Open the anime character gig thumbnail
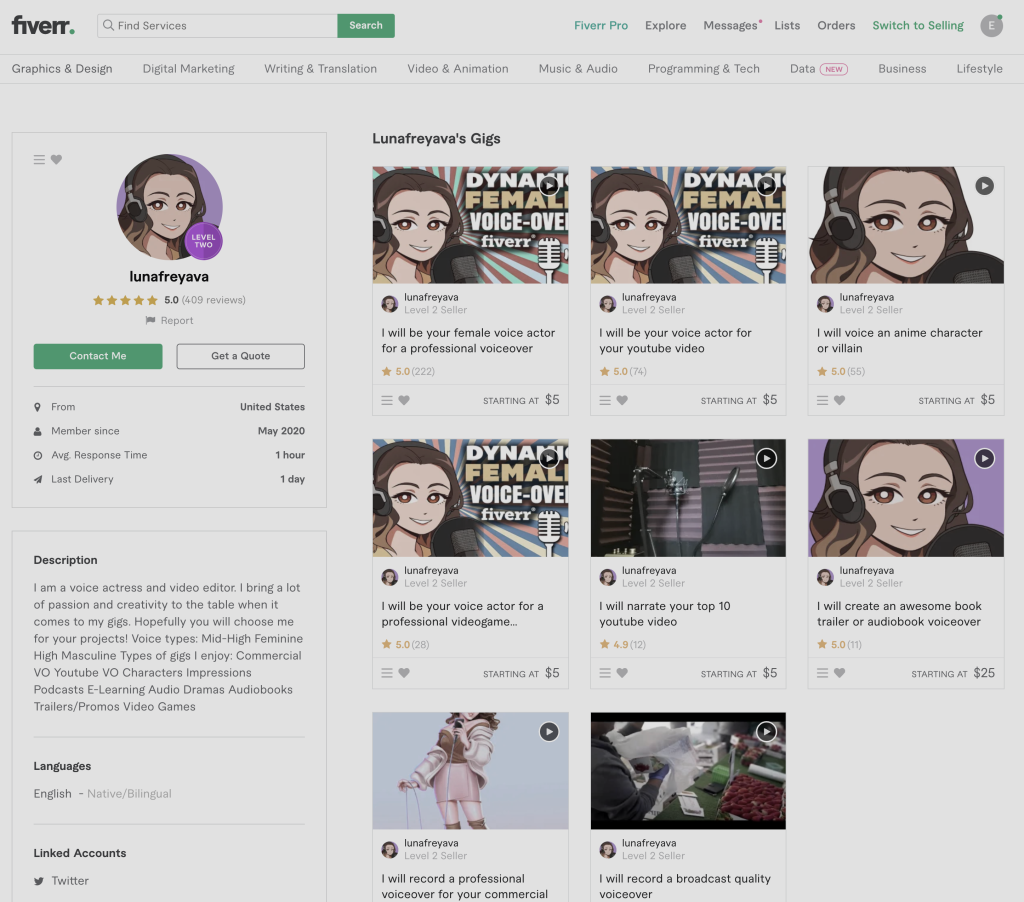This screenshot has height=902, width=1024. (x=906, y=225)
